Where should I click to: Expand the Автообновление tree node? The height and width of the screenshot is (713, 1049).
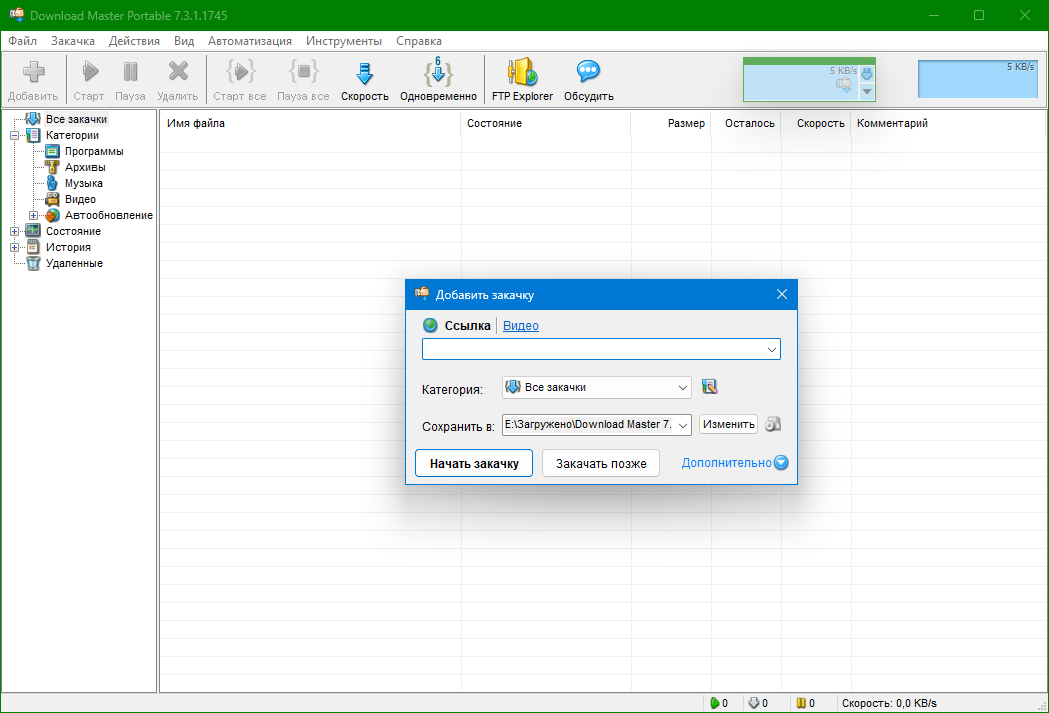(x=34, y=215)
